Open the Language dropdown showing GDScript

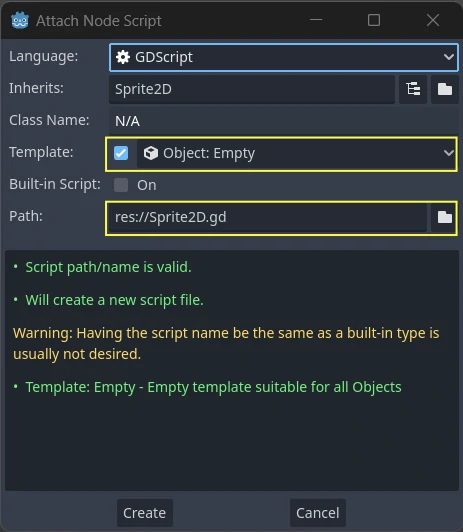click(284, 57)
